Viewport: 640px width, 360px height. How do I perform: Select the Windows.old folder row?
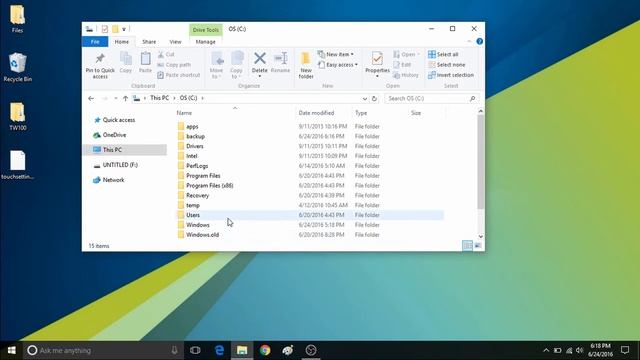310,235
